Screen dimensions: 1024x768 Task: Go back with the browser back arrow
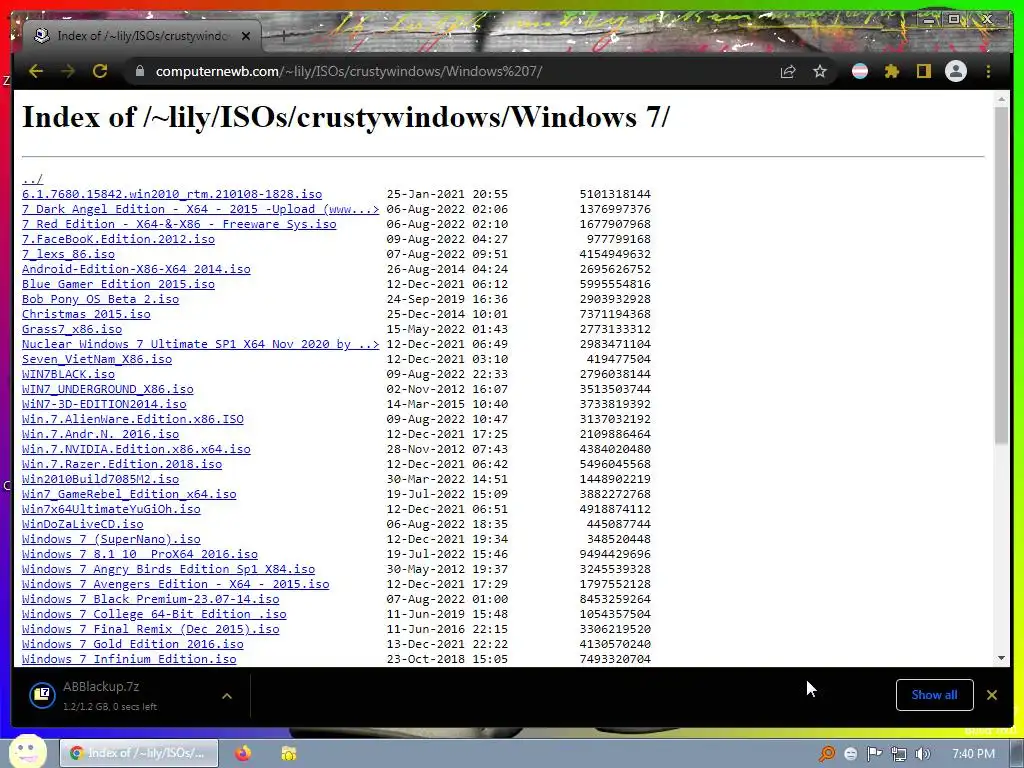pos(36,71)
